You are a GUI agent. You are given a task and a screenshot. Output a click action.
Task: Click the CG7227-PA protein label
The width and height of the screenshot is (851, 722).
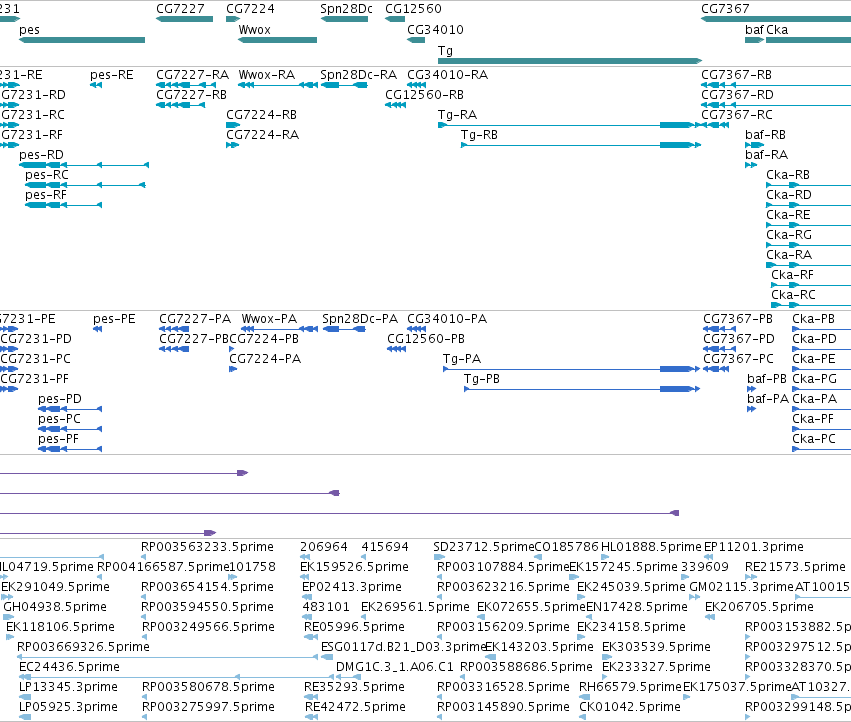[195, 319]
